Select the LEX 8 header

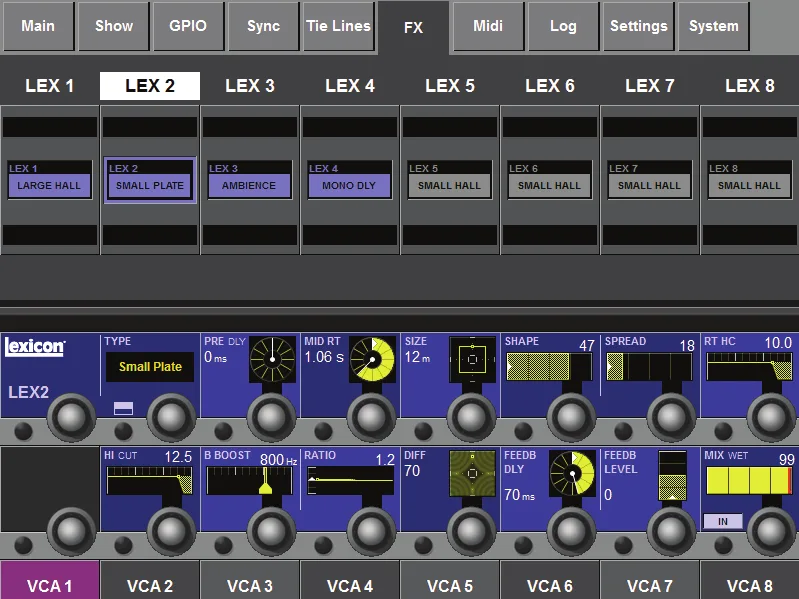pos(749,86)
